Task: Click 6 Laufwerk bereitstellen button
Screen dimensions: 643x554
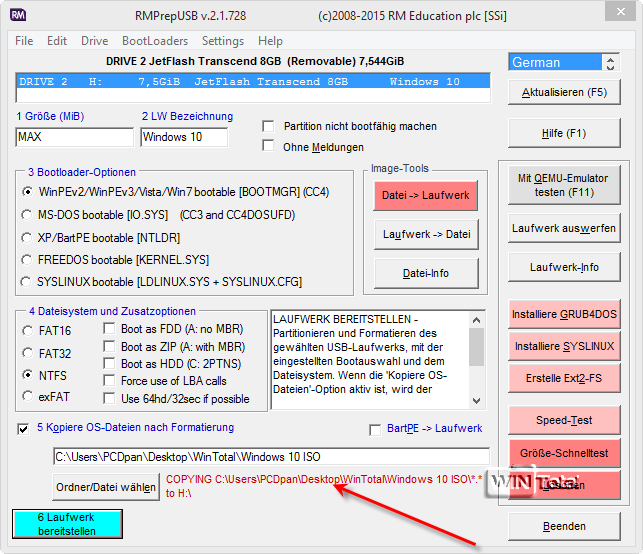Action: (x=67, y=524)
